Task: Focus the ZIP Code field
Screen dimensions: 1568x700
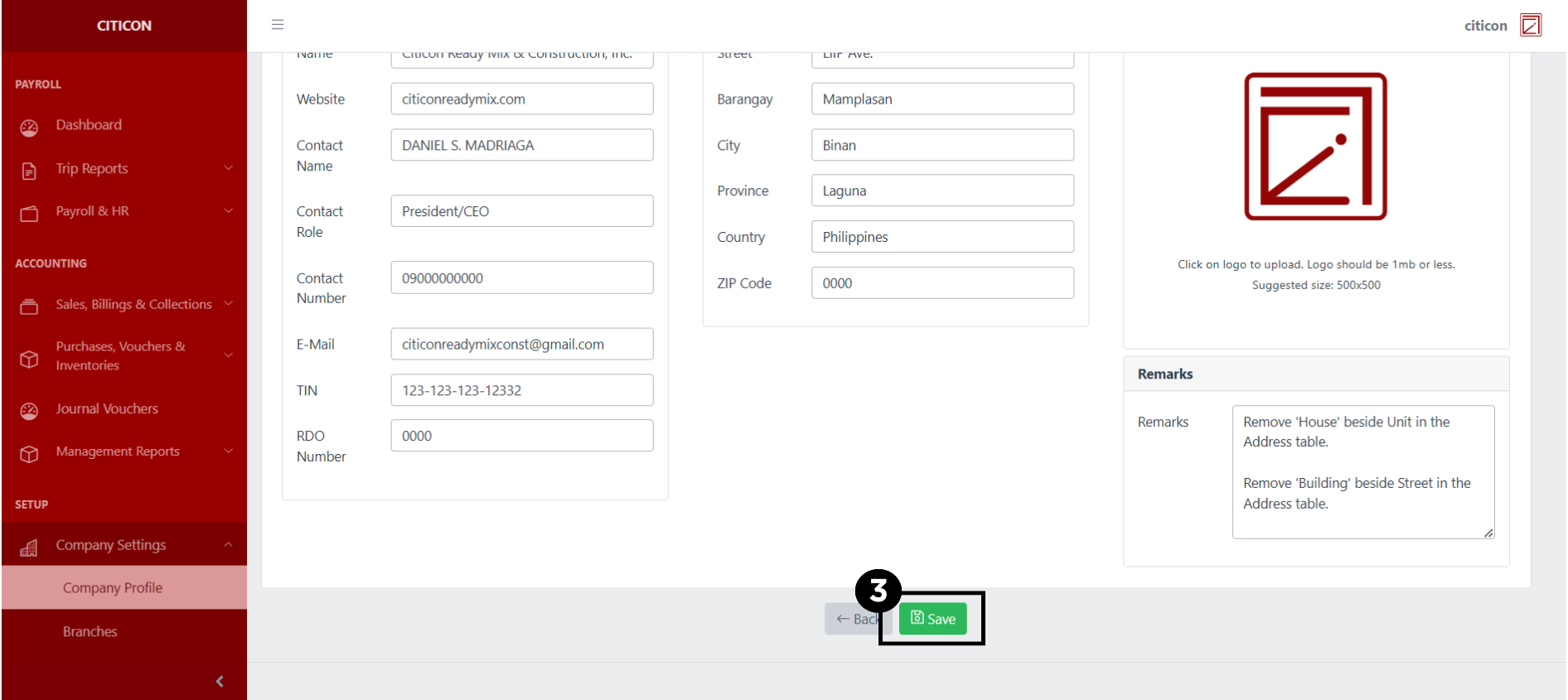Action: tap(941, 283)
